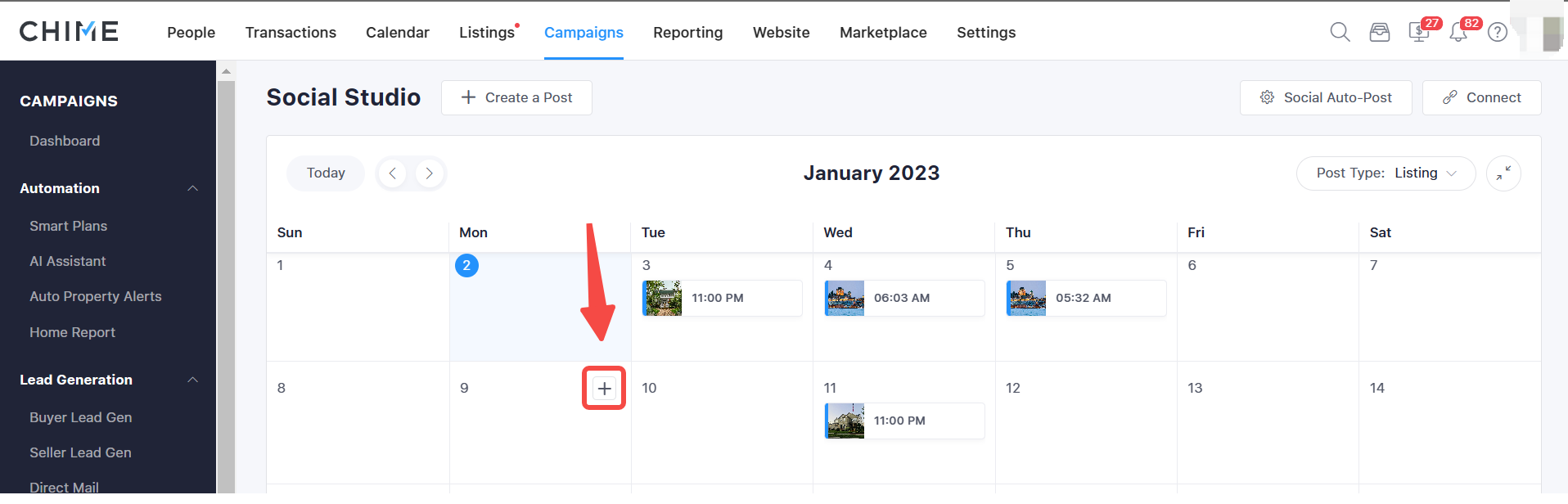Click the 11:00 PM time on January 11

pos(899,421)
